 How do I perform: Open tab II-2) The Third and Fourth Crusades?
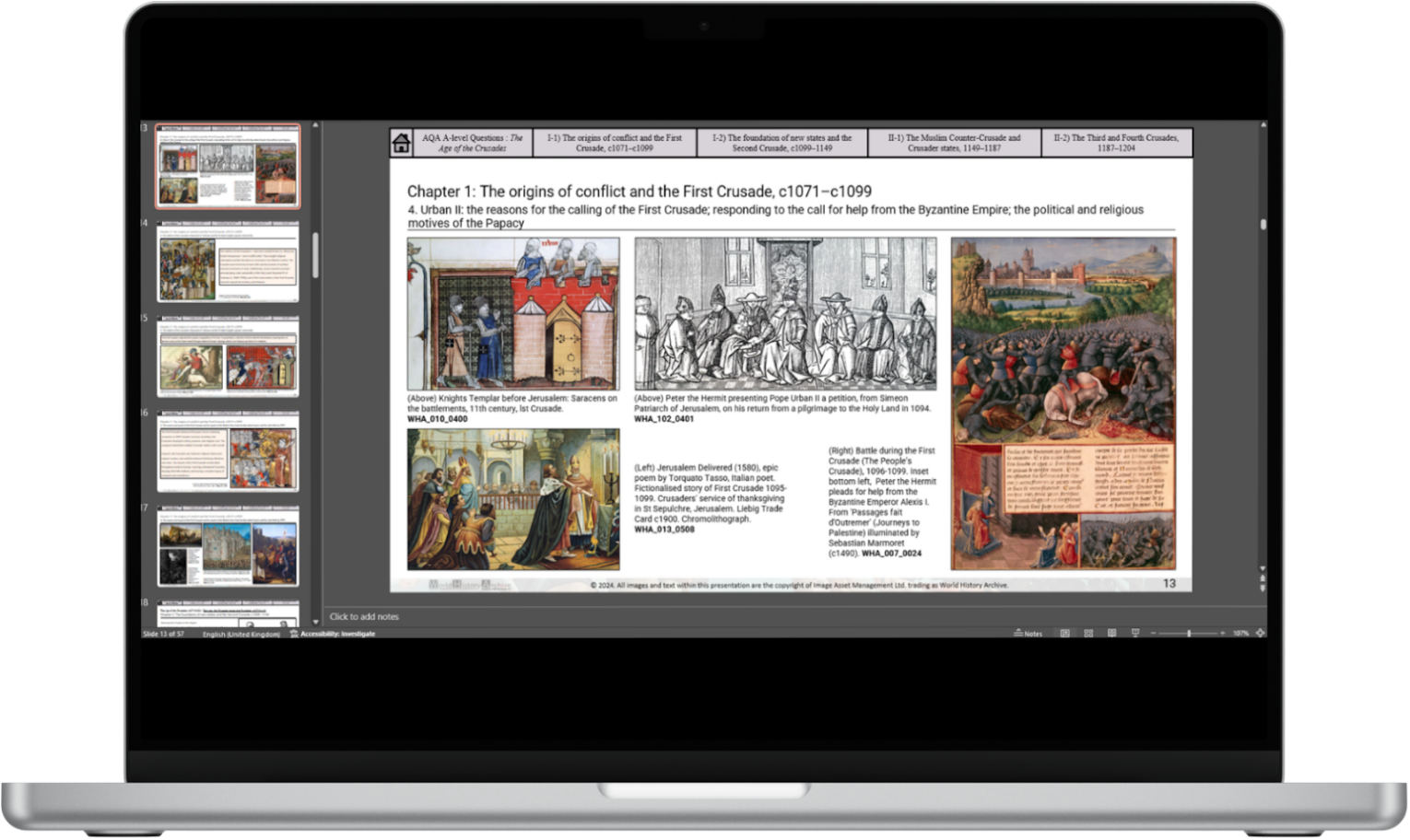pos(1116,143)
